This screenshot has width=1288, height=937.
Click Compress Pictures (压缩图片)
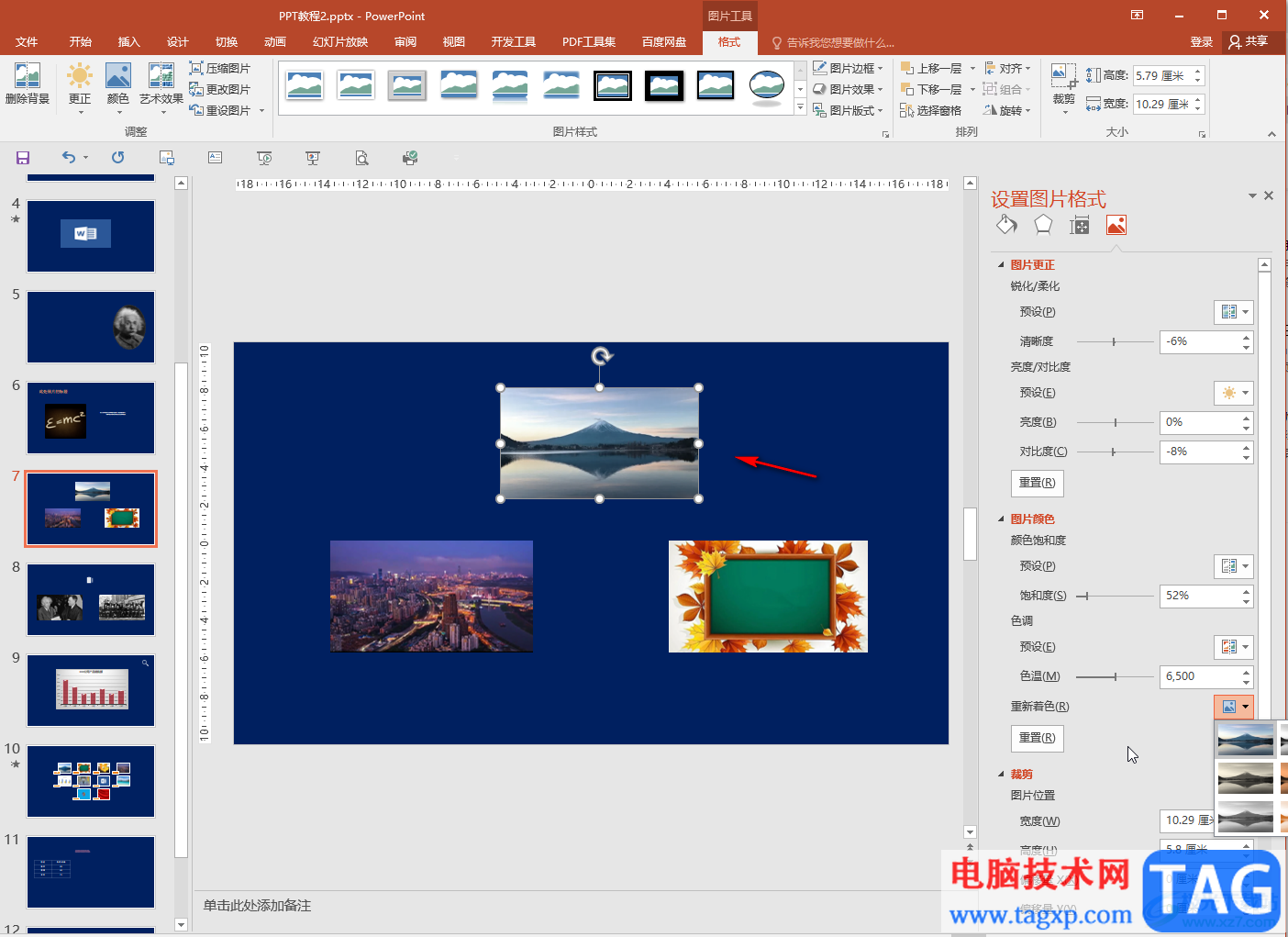pyautogui.click(x=220, y=68)
